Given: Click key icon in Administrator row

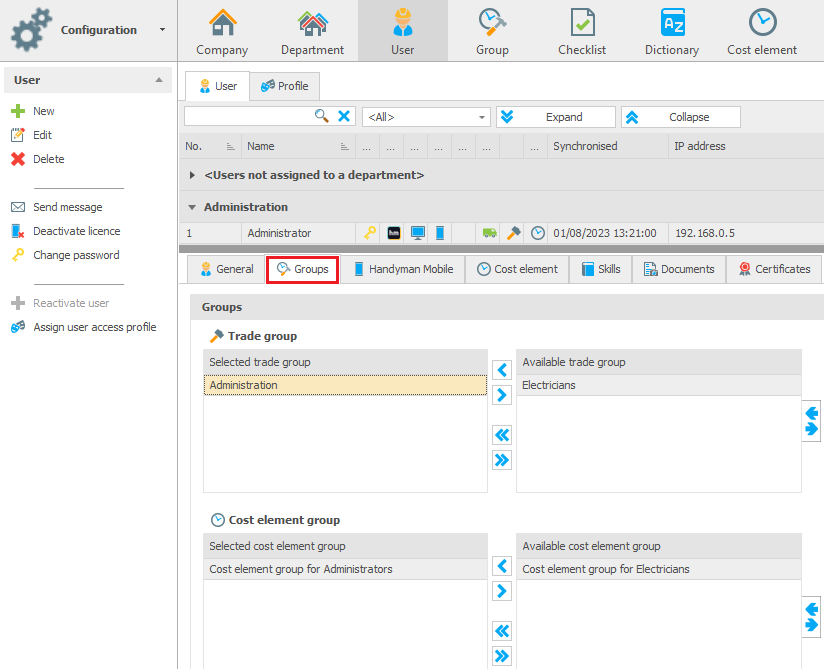Looking at the screenshot, I should [x=370, y=232].
